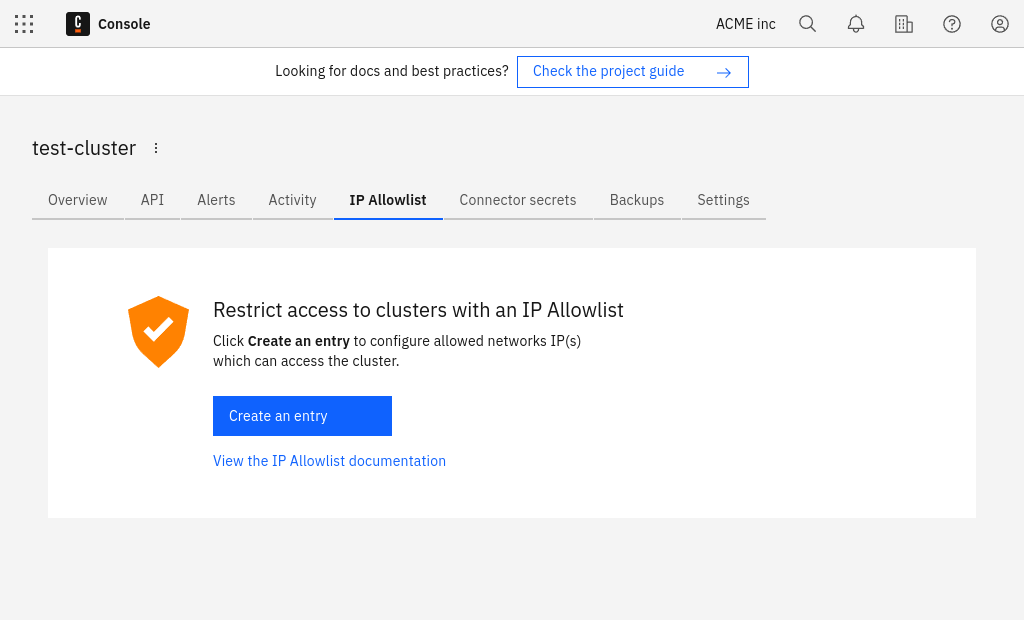Open the Connector secrets tab
This screenshot has width=1024, height=620.
[518, 200]
